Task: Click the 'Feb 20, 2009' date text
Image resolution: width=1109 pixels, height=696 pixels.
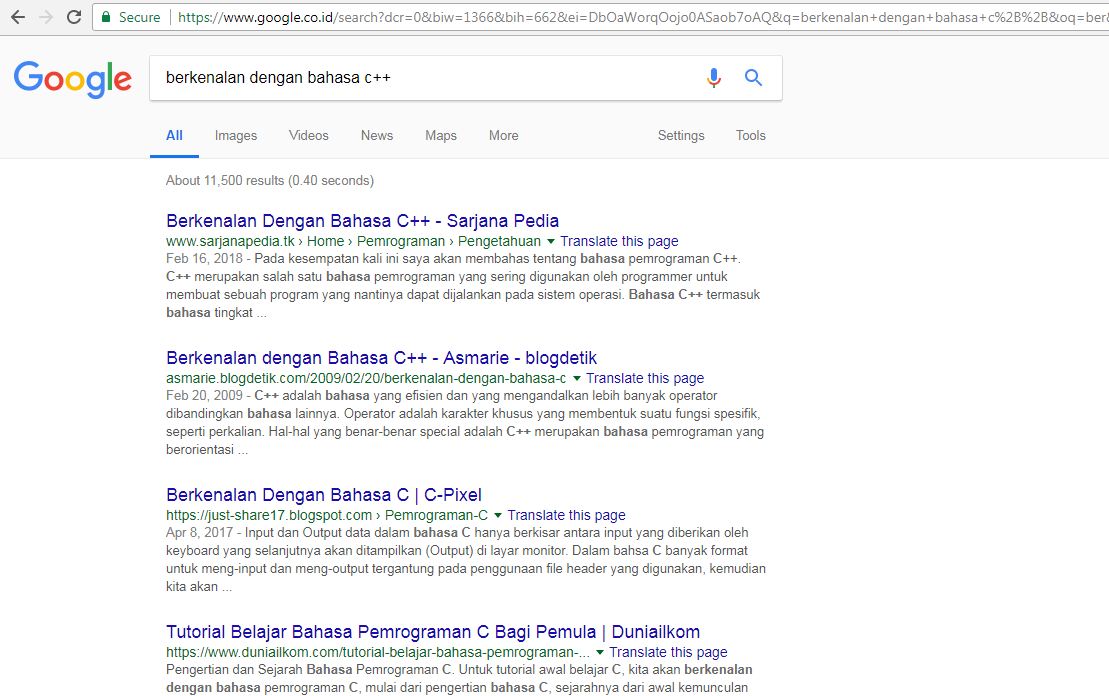Action: coord(204,395)
